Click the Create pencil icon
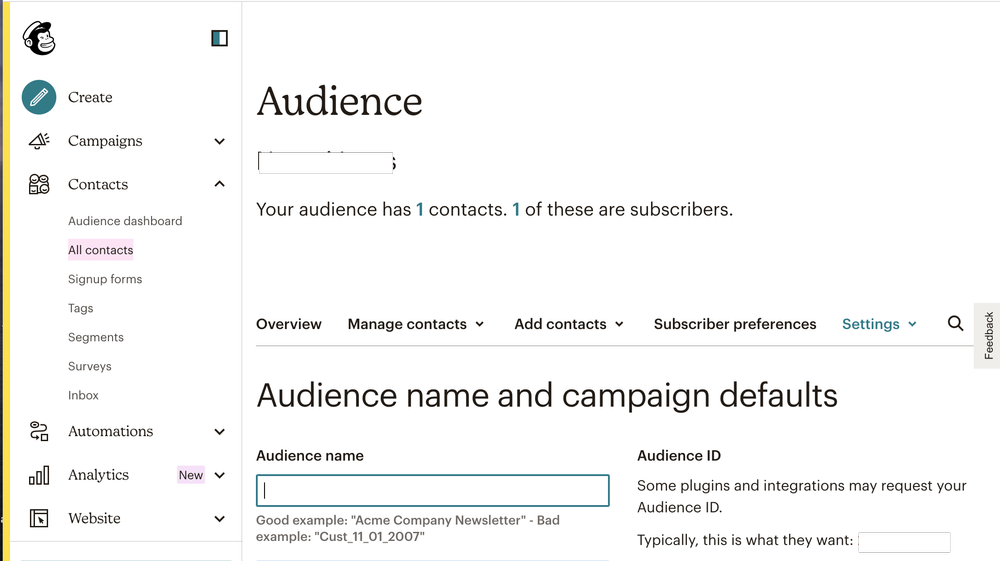1000x561 pixels. pos(39,97)
